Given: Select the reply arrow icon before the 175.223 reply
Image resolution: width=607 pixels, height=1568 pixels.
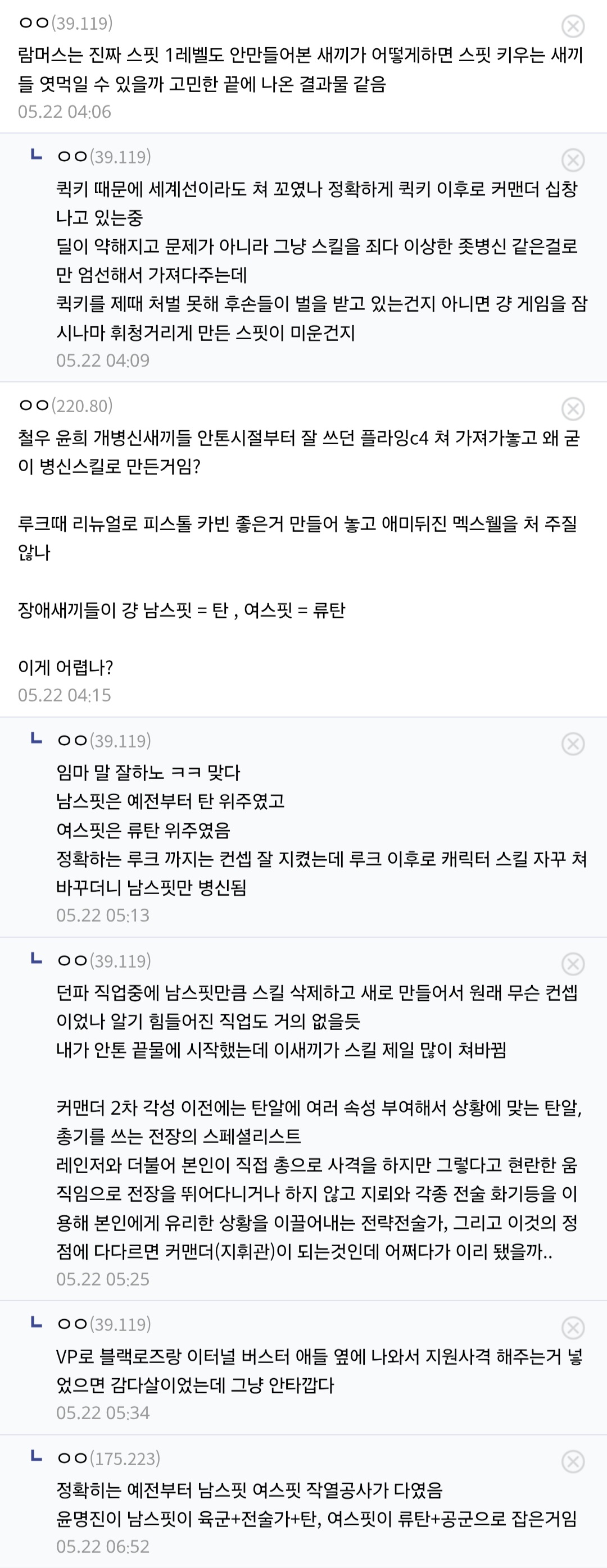Looking at the screenshot, I should point(37,1457).
